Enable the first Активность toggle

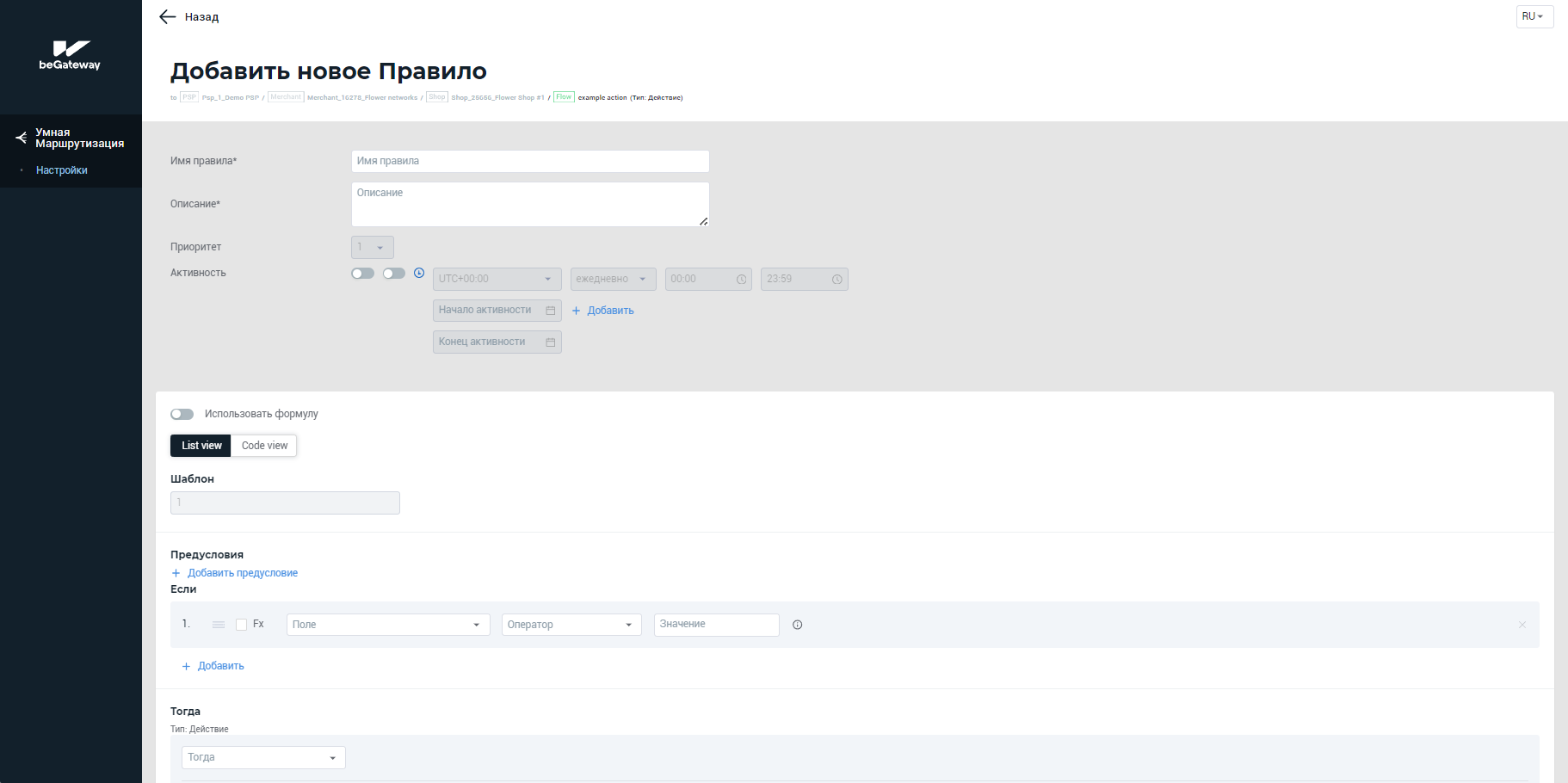tap(362, 273)
